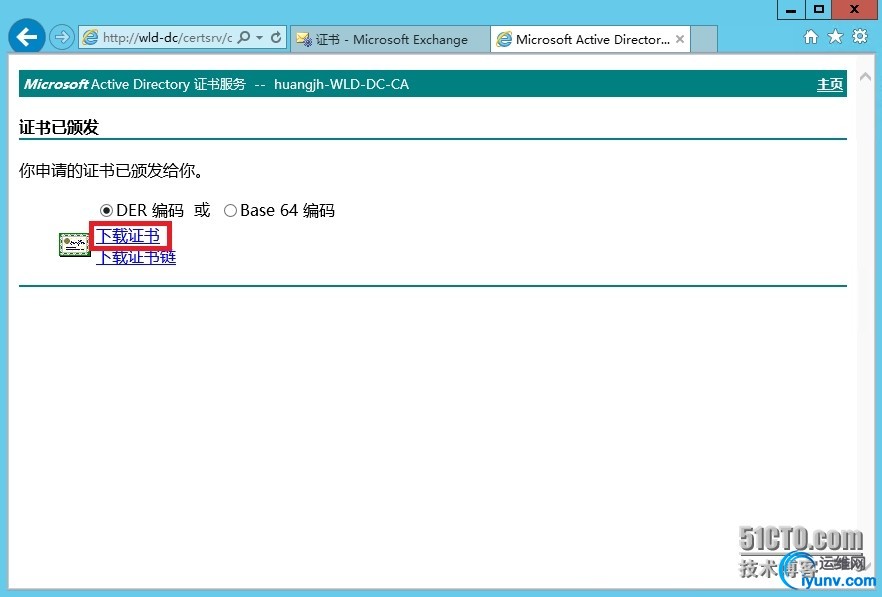
Task: Click the text 你申请的证书已颁发给你。
Action: pyautogui.click(x=111, y=170)
